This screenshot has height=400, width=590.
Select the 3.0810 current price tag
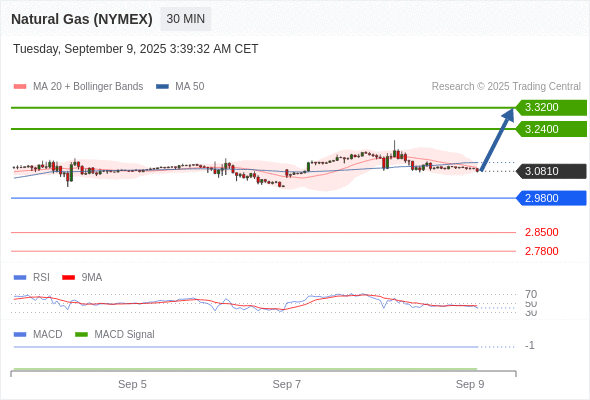tap(551, 171)
